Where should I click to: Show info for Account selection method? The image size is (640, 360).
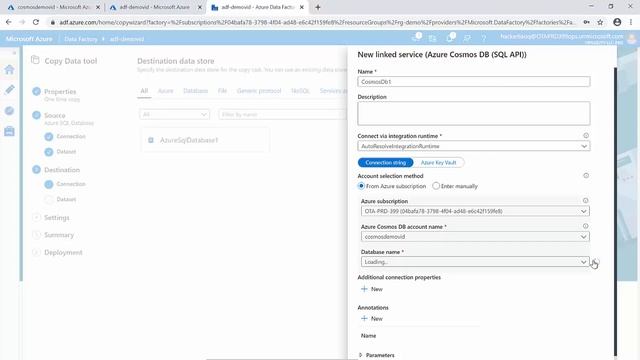[x=586, y=176]
